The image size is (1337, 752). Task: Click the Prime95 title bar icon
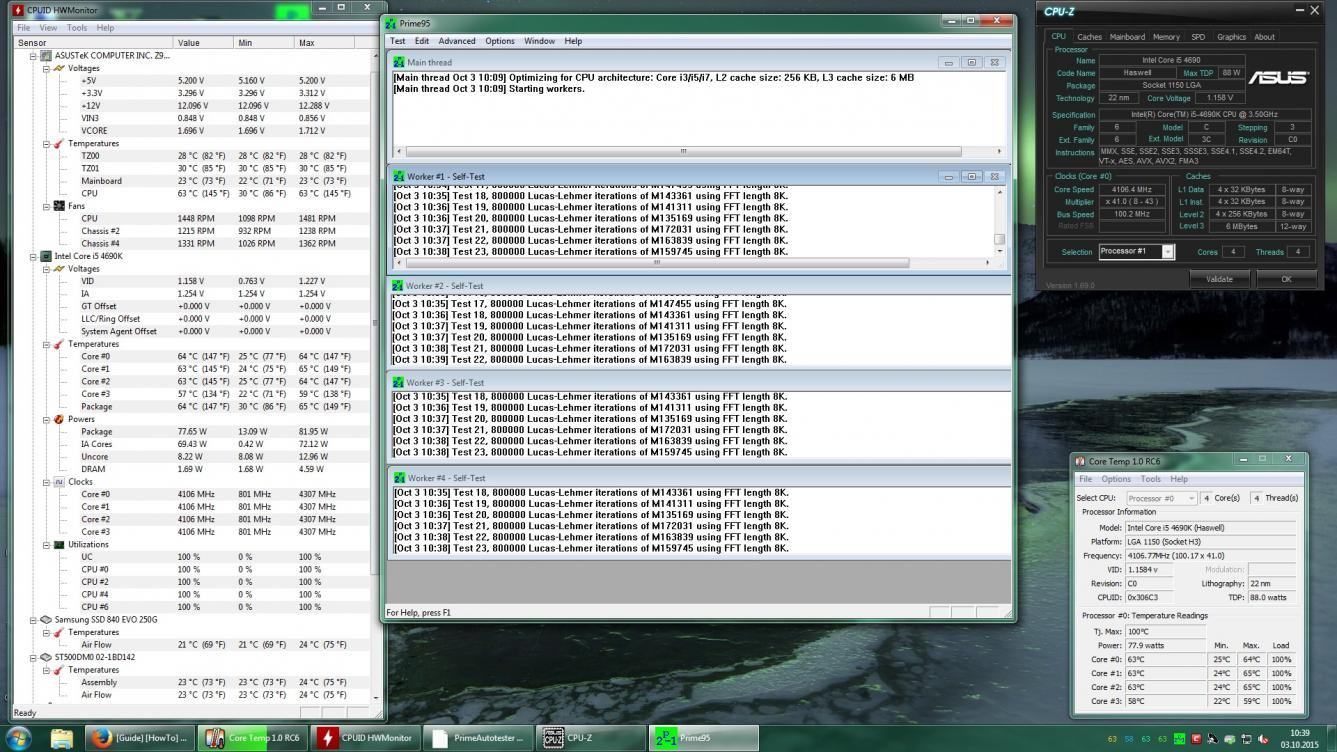[391, 23]
